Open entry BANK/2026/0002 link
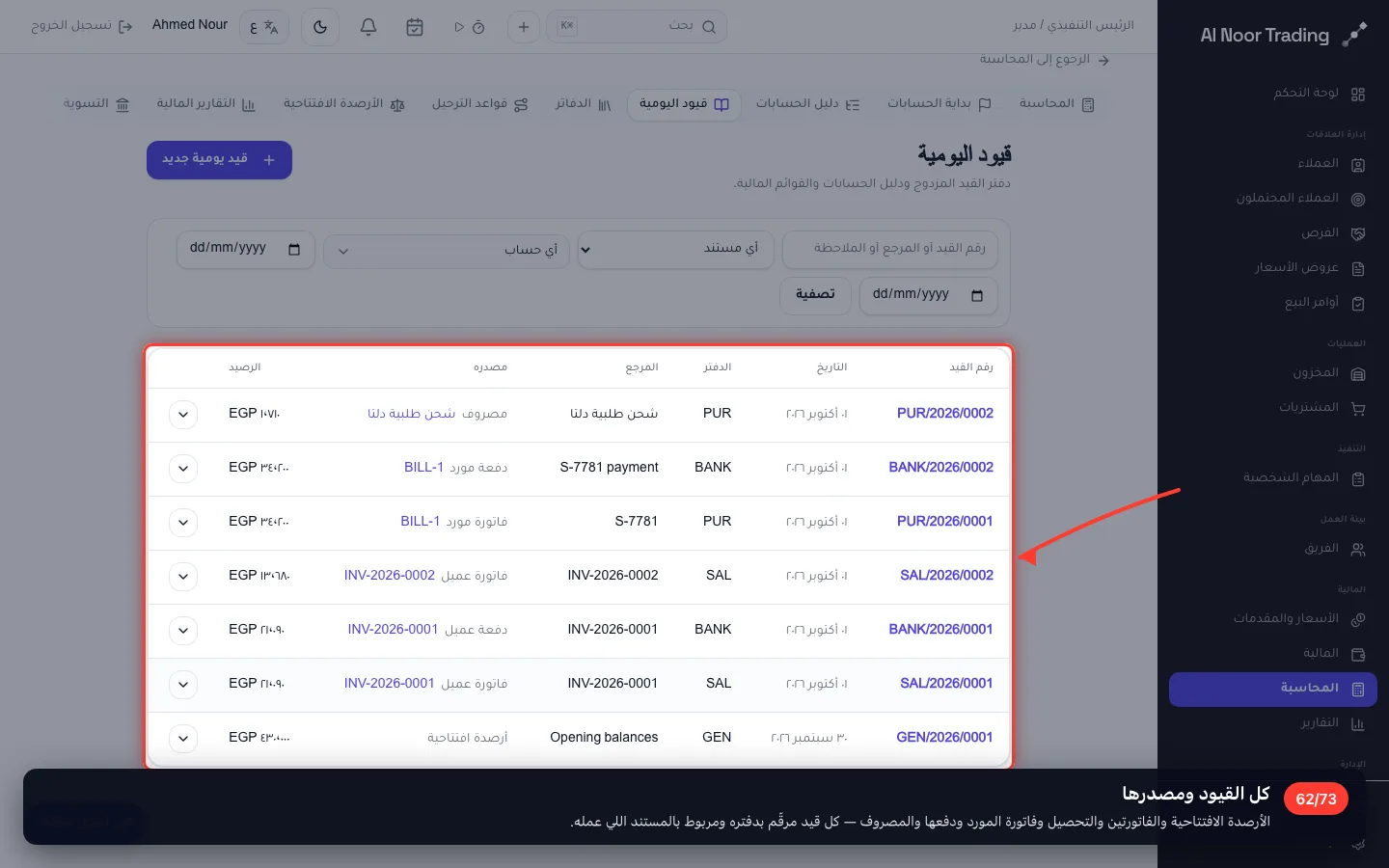The image size is (1389, 868). pyautogui.click(x=941, y=468)
